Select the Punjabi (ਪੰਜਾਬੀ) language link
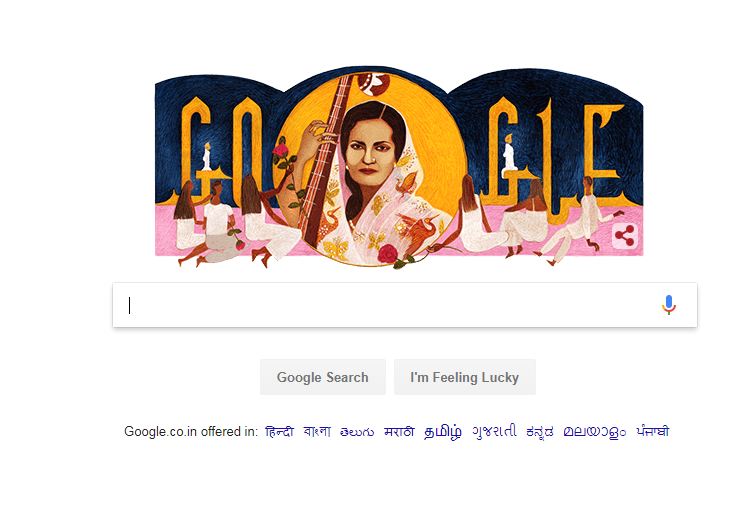736x526 pixels. click(x=652, y=431)
